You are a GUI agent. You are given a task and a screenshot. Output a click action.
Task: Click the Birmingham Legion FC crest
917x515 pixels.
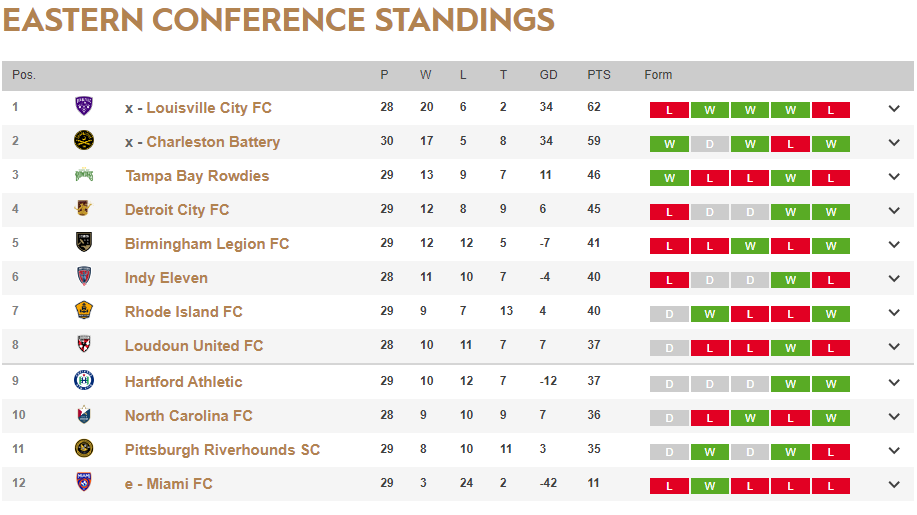[84, 243]
